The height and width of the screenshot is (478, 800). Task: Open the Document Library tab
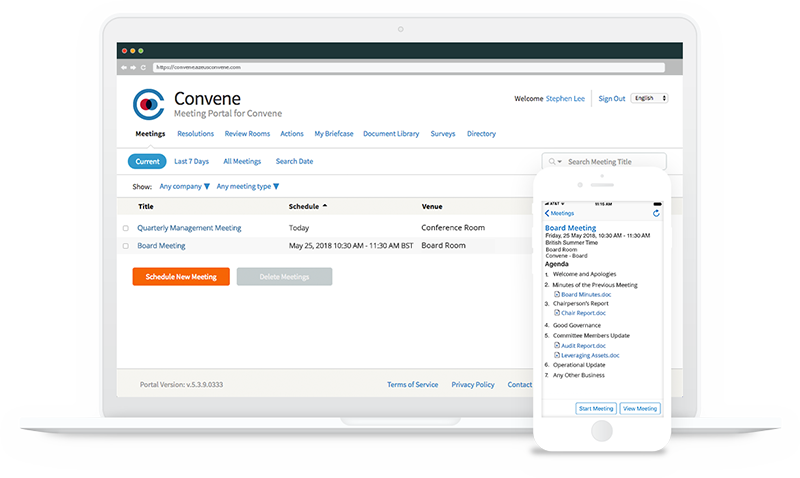tap(391, 134)
